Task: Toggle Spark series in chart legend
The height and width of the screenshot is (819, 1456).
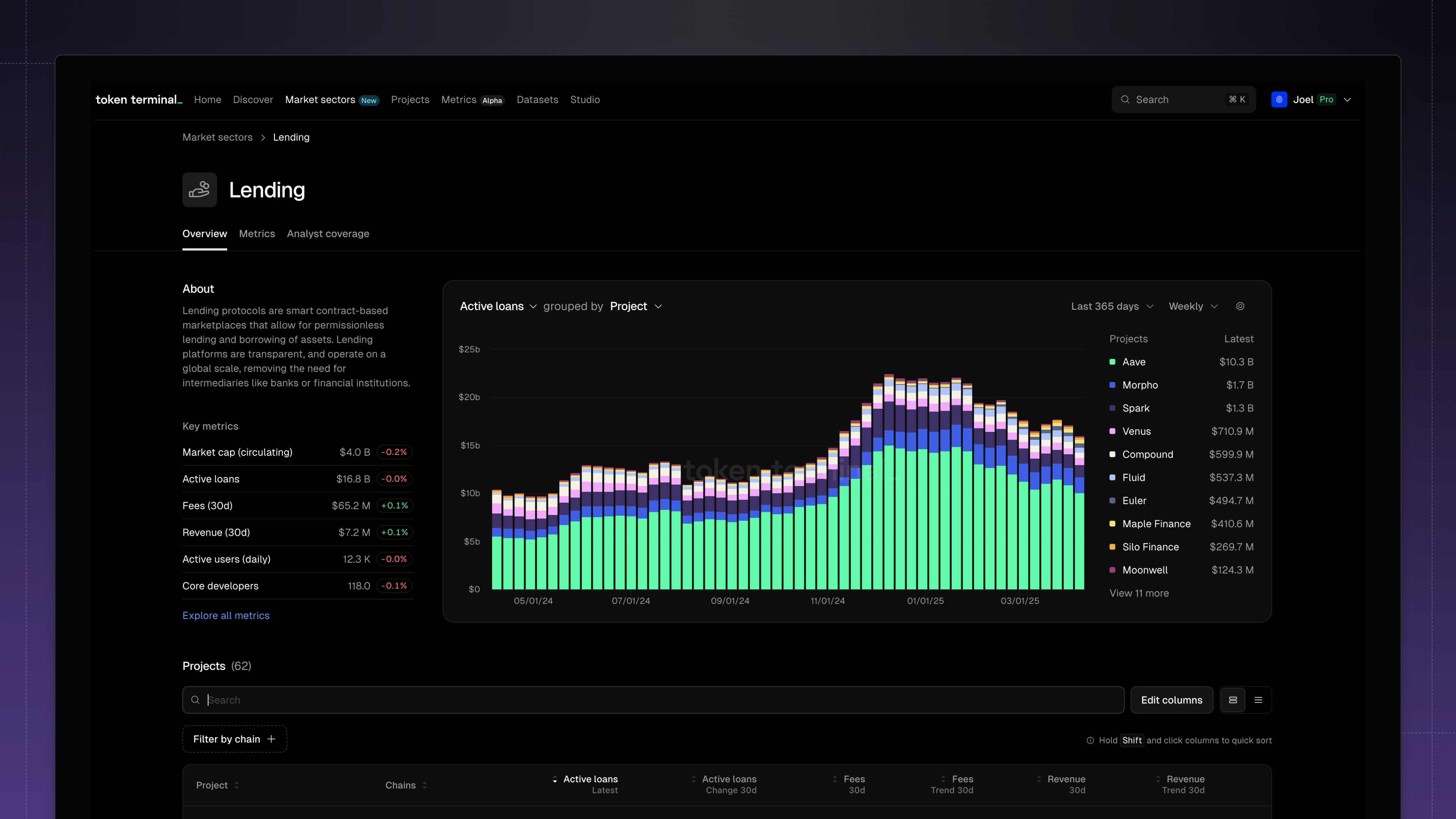Action: point(1181,408)
